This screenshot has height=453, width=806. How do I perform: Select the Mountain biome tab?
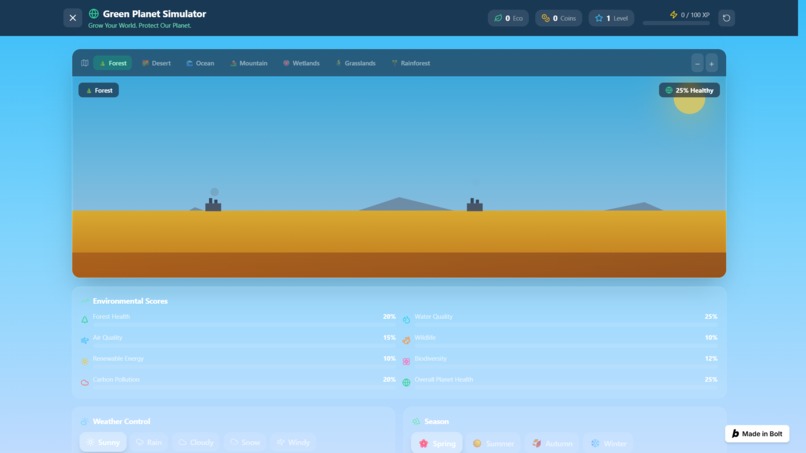pos(249,63)
